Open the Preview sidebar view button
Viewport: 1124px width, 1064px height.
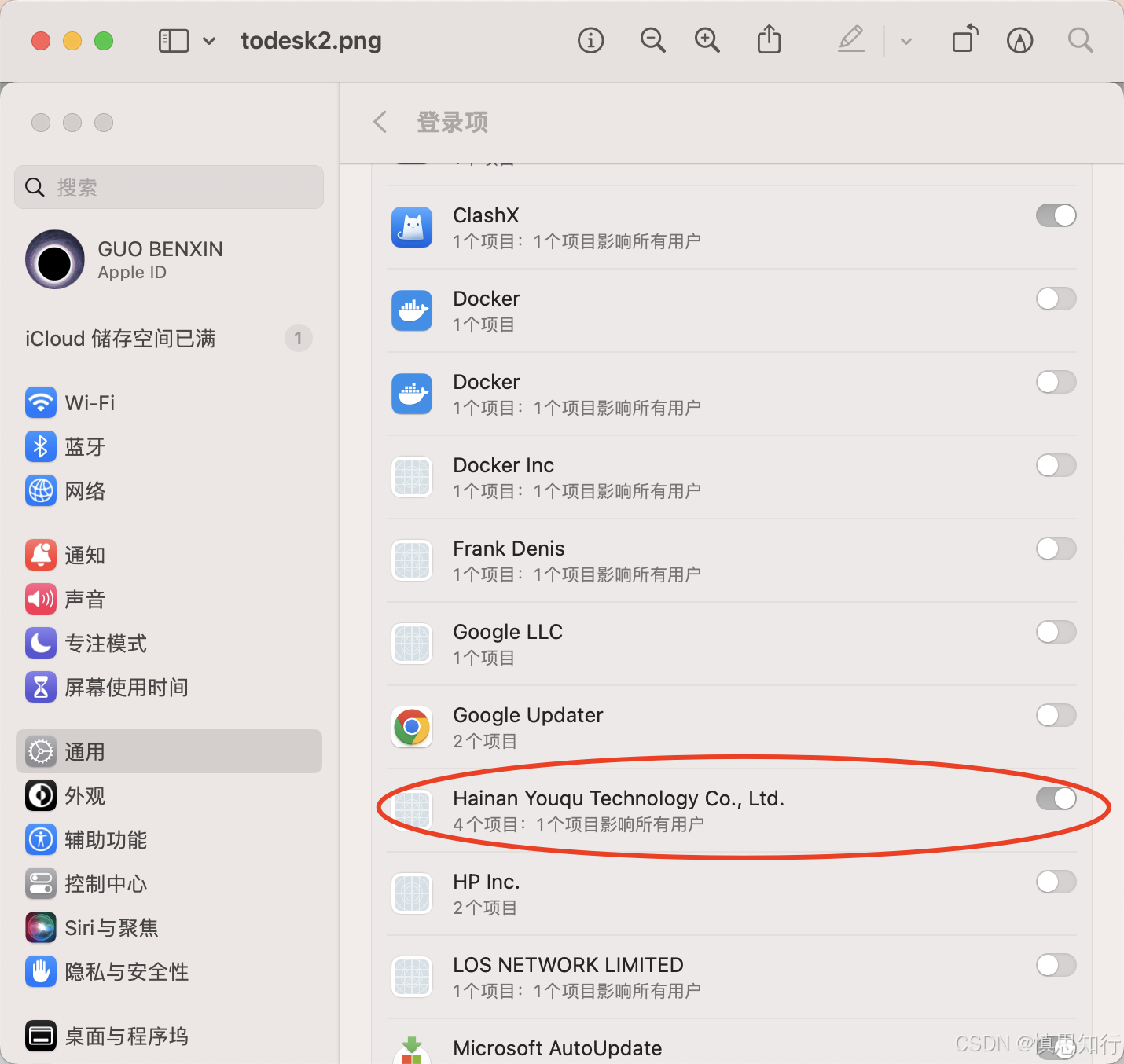tap(174, 40)
